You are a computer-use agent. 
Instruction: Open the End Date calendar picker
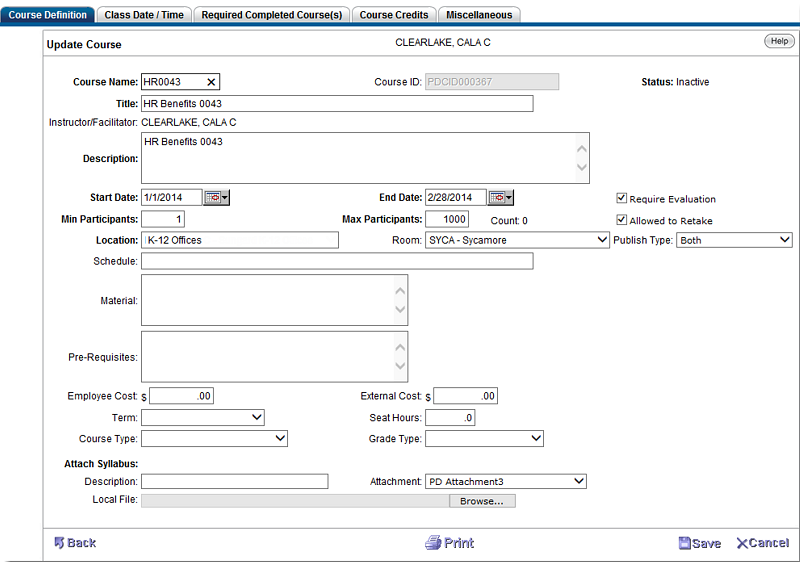click(501, 198)
